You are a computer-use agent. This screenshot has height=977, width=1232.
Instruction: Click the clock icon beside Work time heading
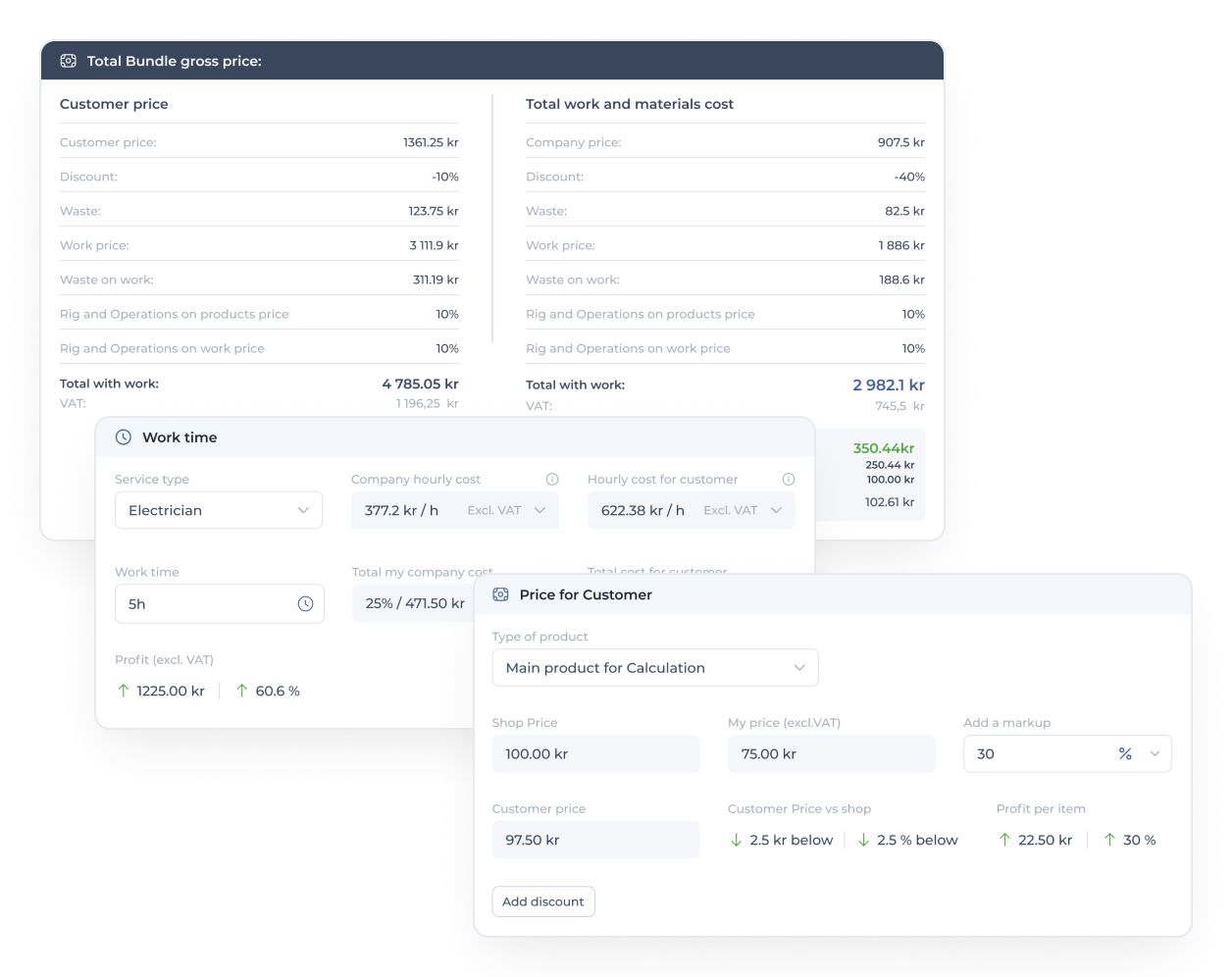[124, 437]
